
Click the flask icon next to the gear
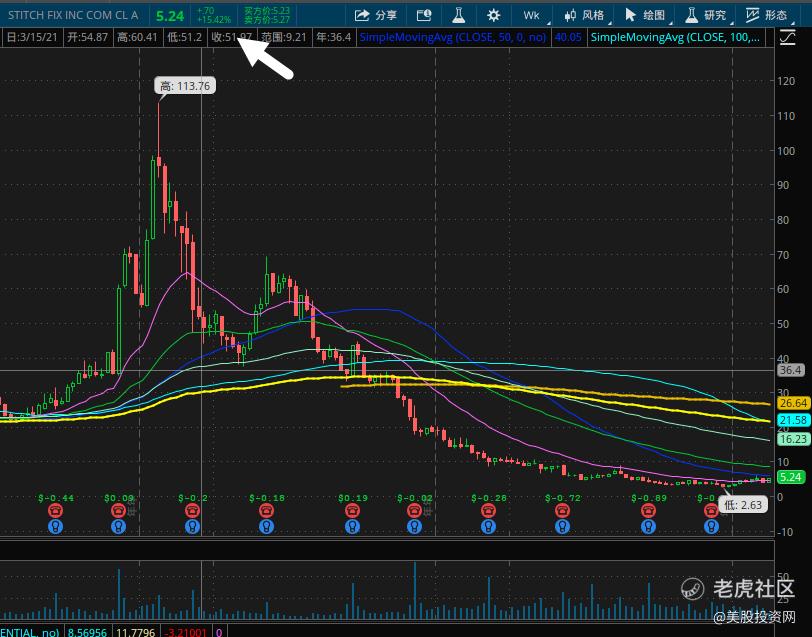tap(458, 15)
